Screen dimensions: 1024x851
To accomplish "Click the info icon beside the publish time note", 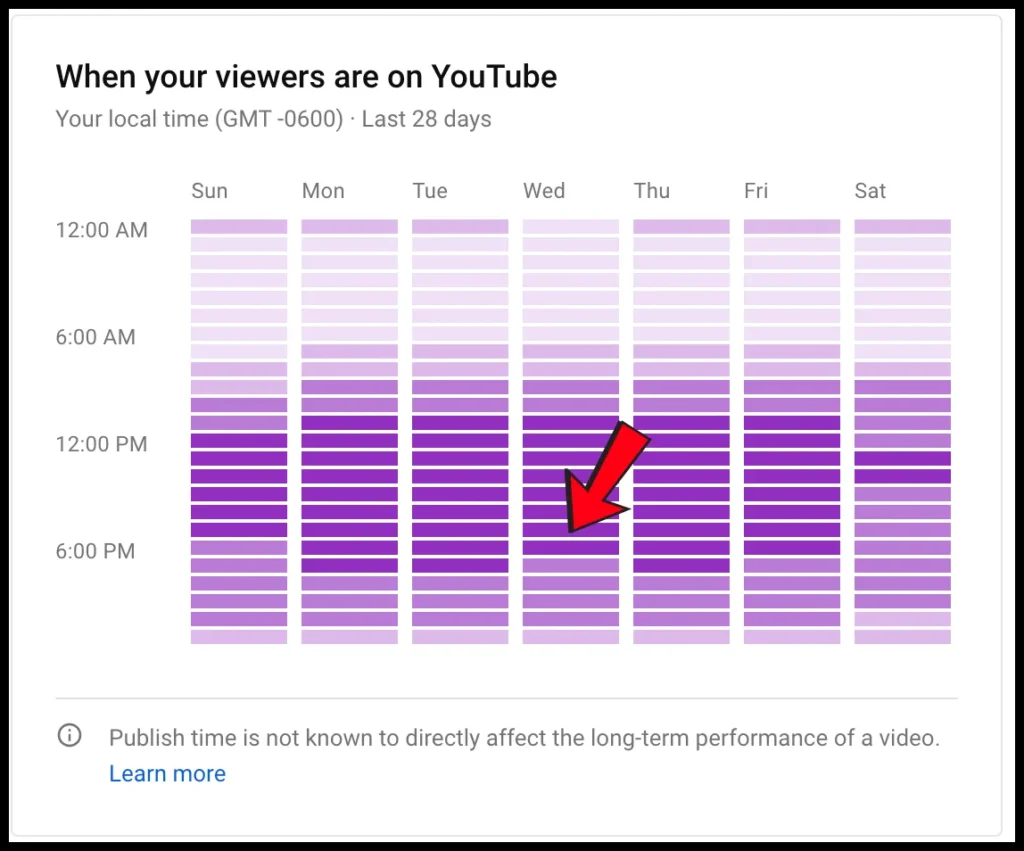I will pyautogui.click(x=69, y=735).
